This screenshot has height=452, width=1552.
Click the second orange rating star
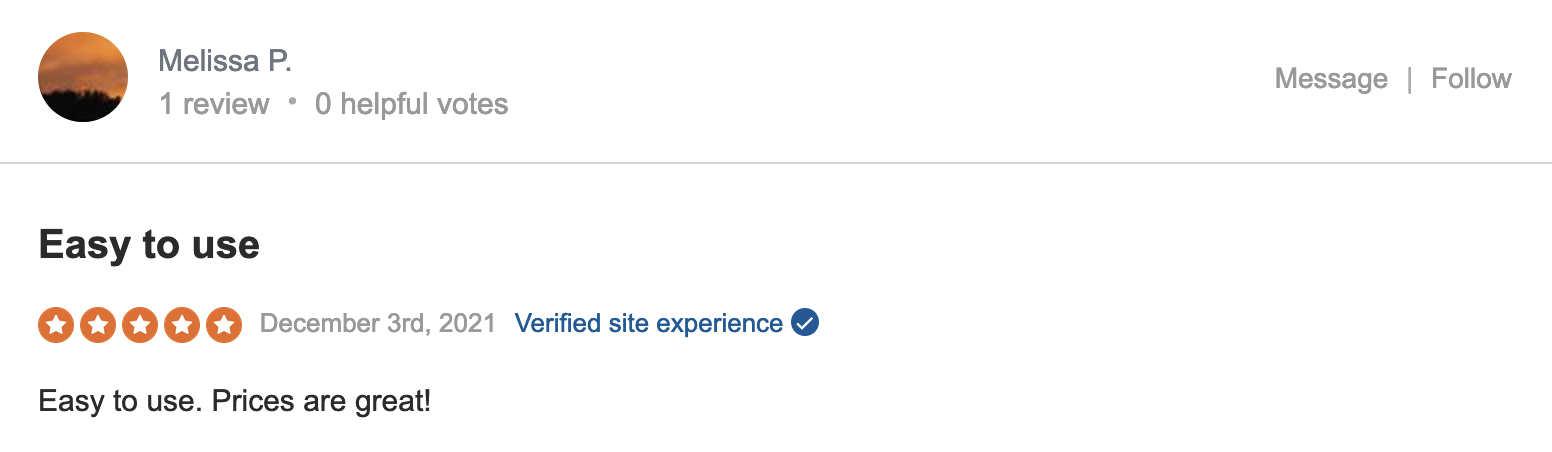(x=98, y=324)
